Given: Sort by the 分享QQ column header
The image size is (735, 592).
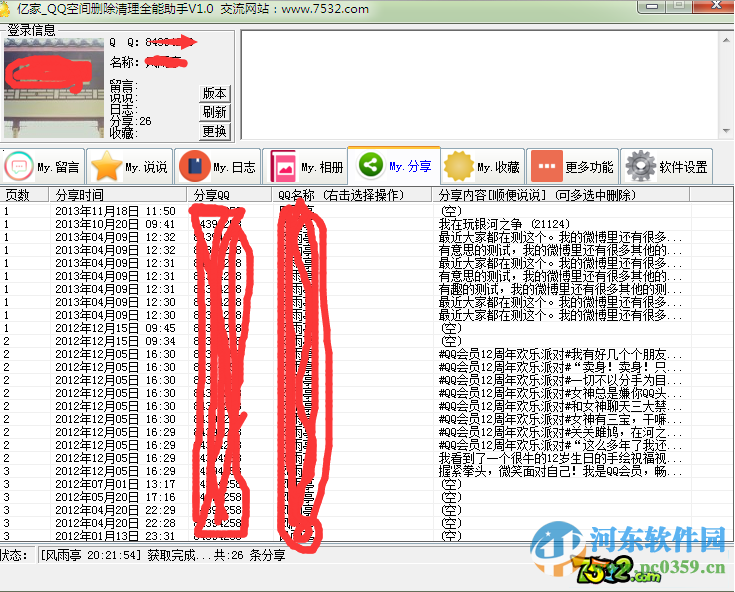Looking at the screenshot, I should tap(229, 195).
